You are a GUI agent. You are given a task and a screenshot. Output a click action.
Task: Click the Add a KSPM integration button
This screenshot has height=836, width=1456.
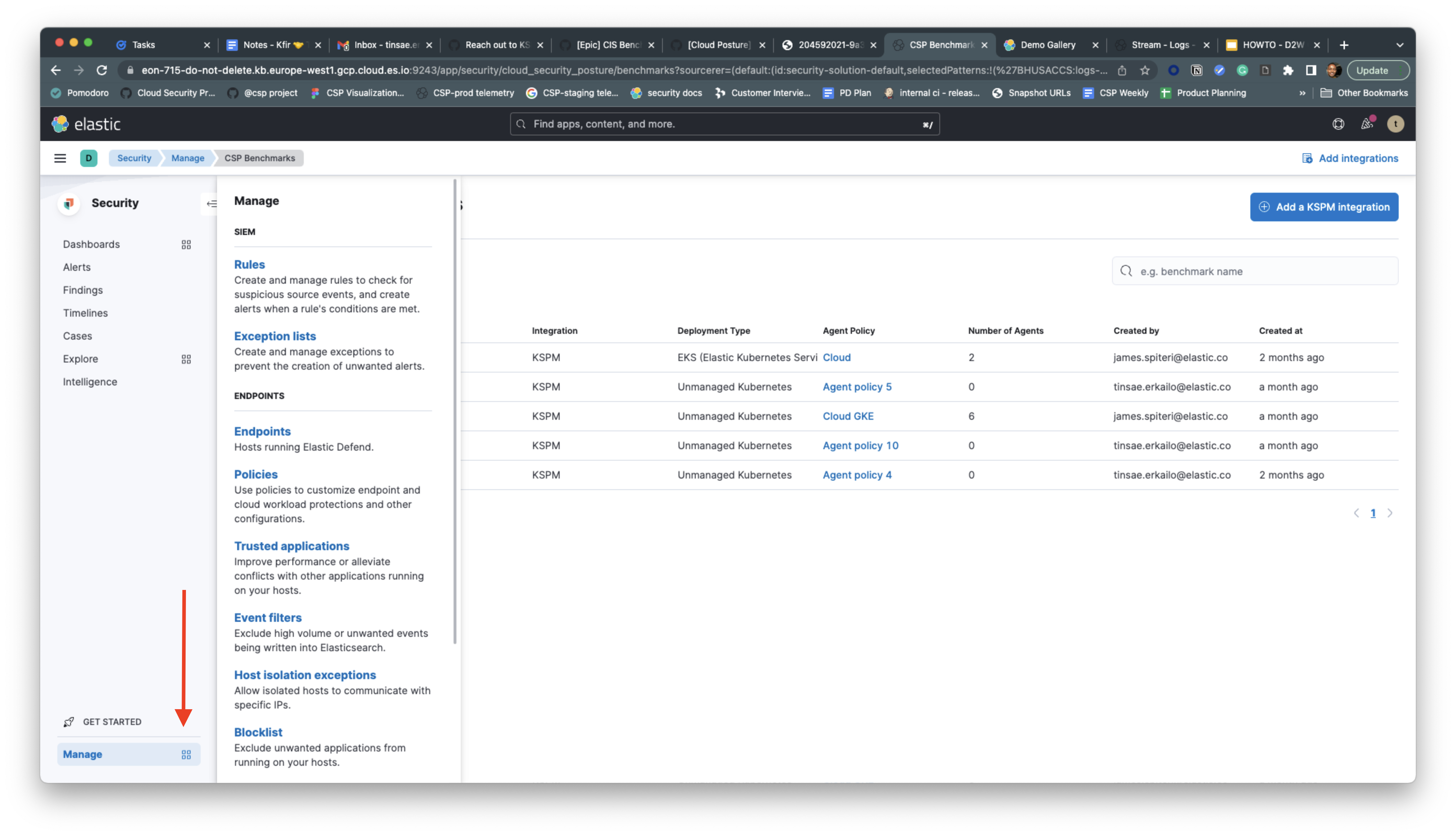click(x=1324, y=207)
